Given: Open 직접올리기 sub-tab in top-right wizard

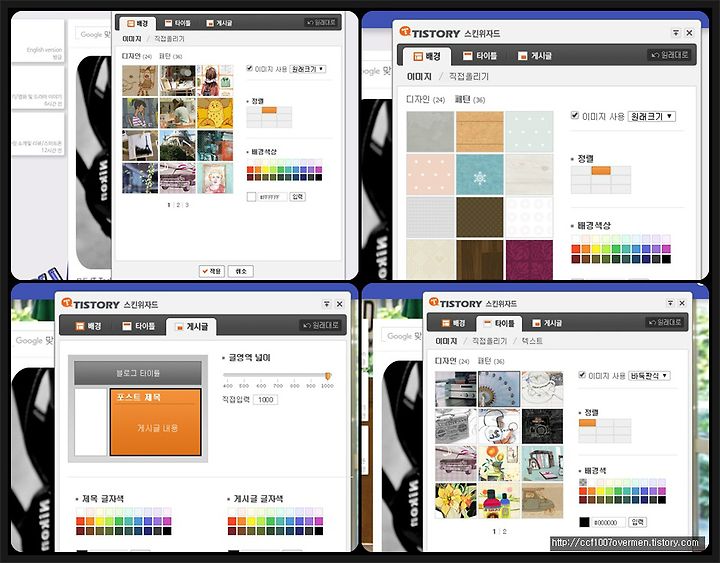Looking at the screenshot, I should (469, 77).
